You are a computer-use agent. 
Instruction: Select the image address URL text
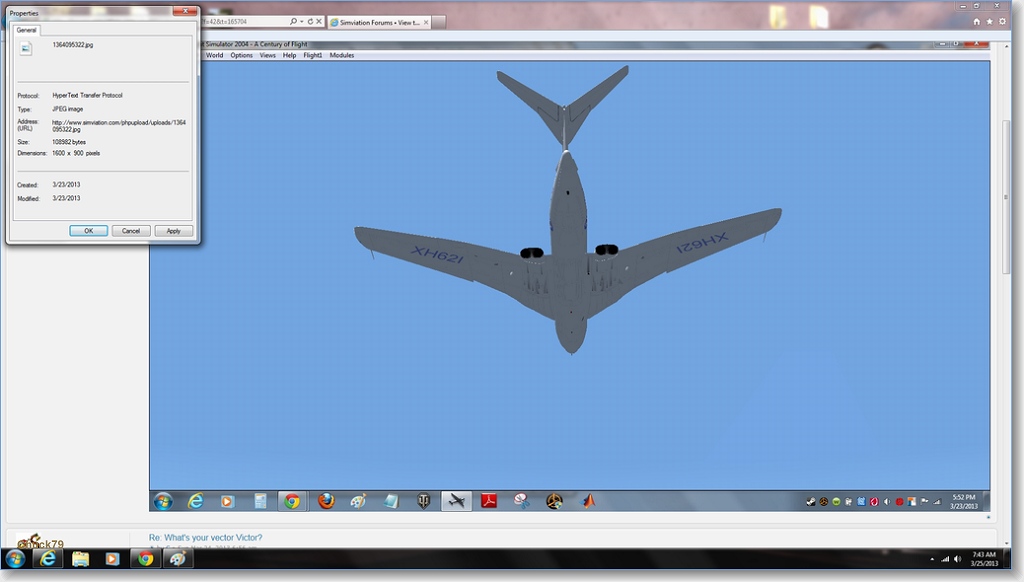[119, 126]
